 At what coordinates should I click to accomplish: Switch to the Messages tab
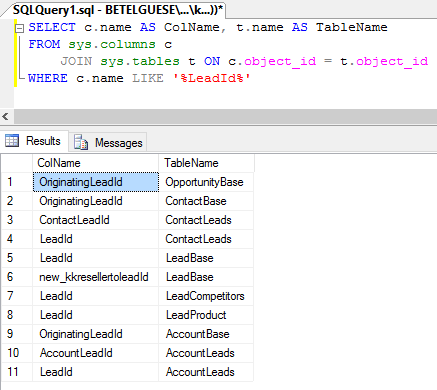pos(109,143)
